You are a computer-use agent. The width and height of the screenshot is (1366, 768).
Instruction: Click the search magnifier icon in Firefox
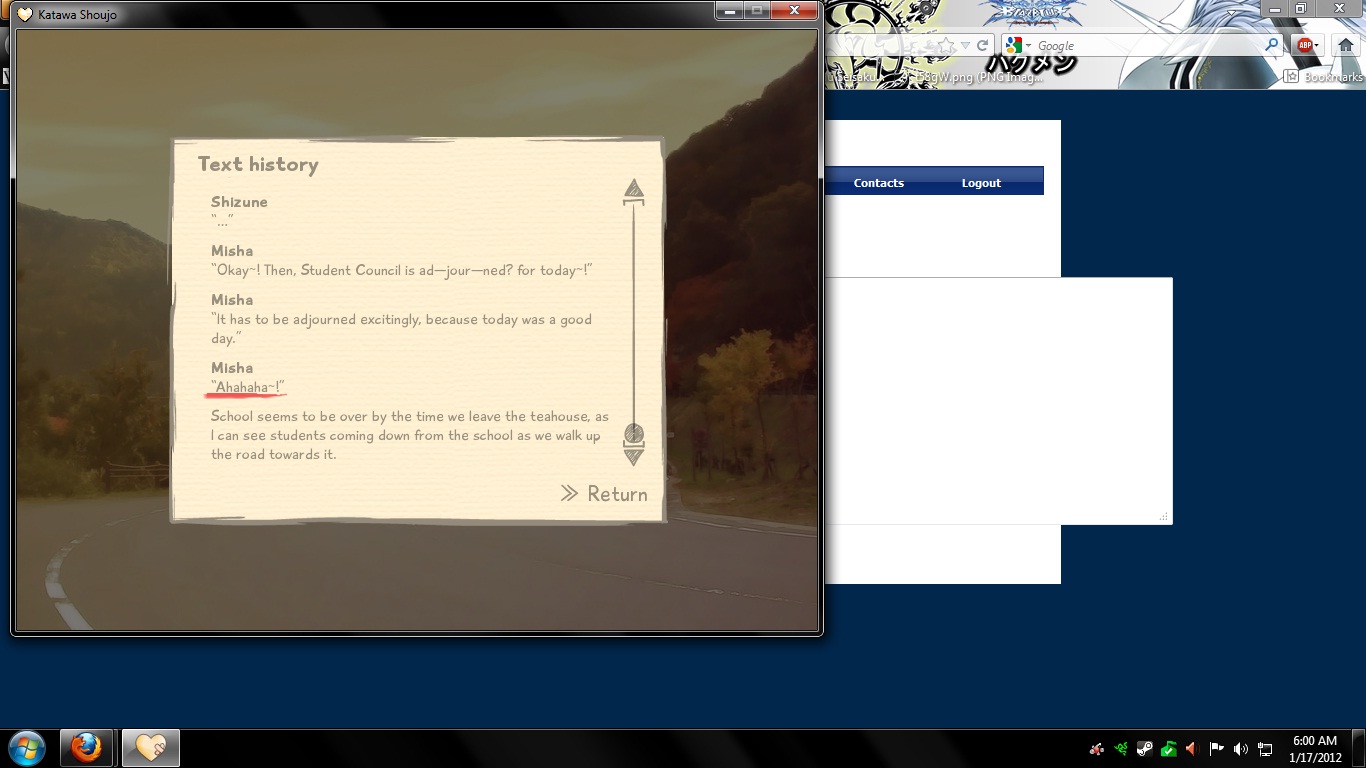pos(1272,45)
